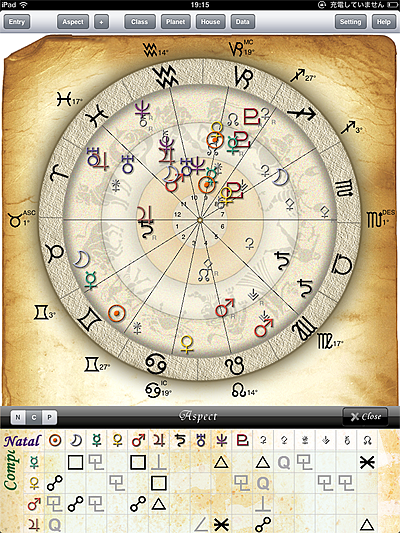The image size is (400, 533).
Task: Open the Planet menu
Action: tap(176, 22)
